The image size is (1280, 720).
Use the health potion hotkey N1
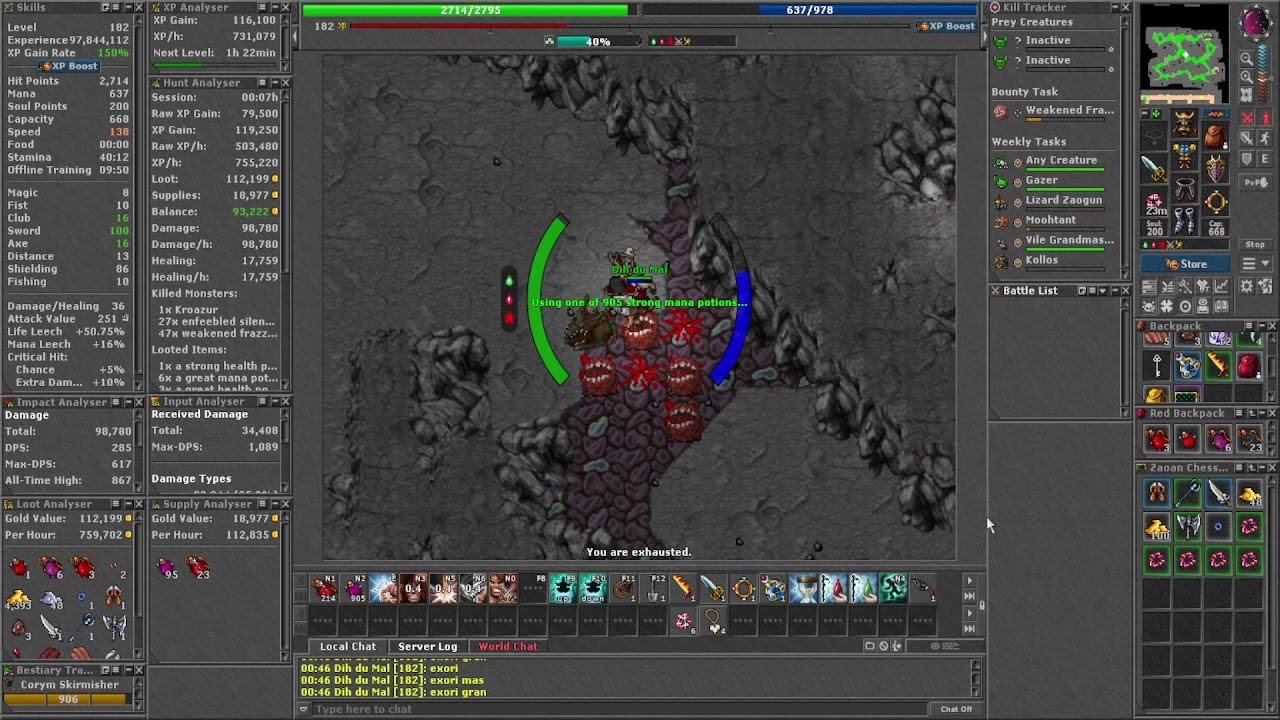coord(324,589)
